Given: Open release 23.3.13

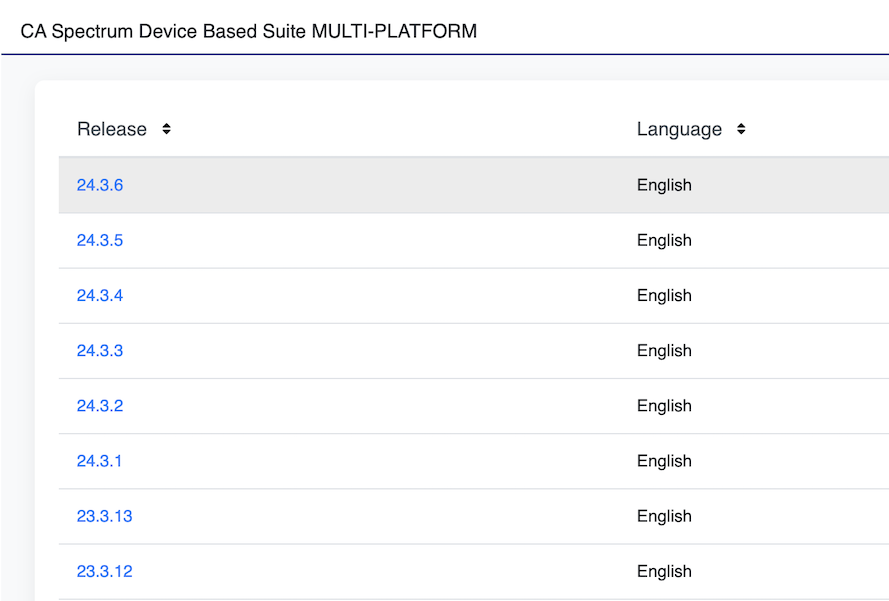Looking at the screenshot, I should [x=104, y=516].
